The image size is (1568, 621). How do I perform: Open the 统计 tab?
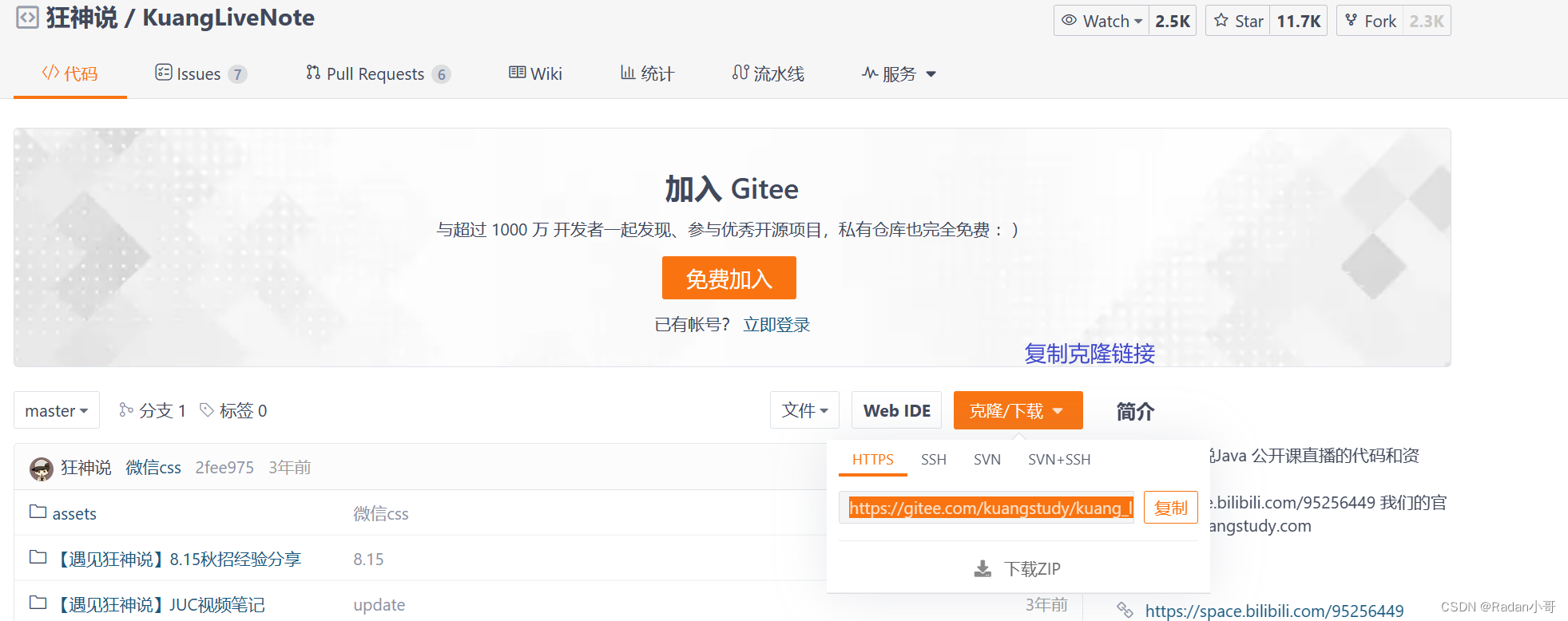coord(648,73)
